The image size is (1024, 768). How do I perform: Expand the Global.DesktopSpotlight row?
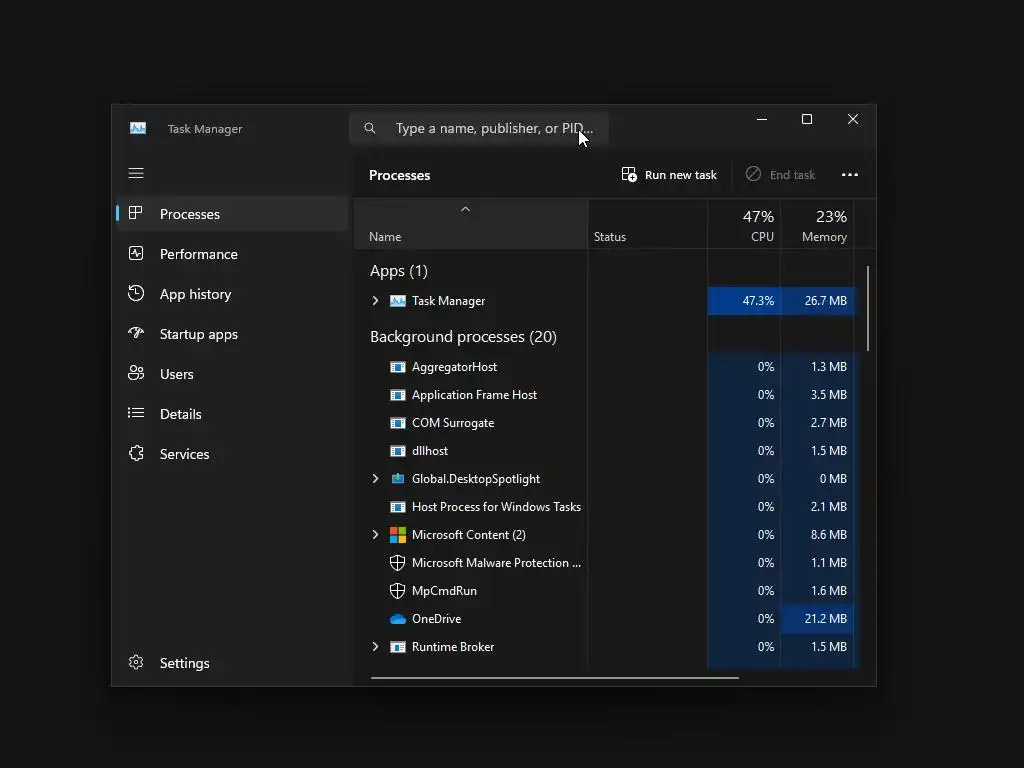pos(376,479)
